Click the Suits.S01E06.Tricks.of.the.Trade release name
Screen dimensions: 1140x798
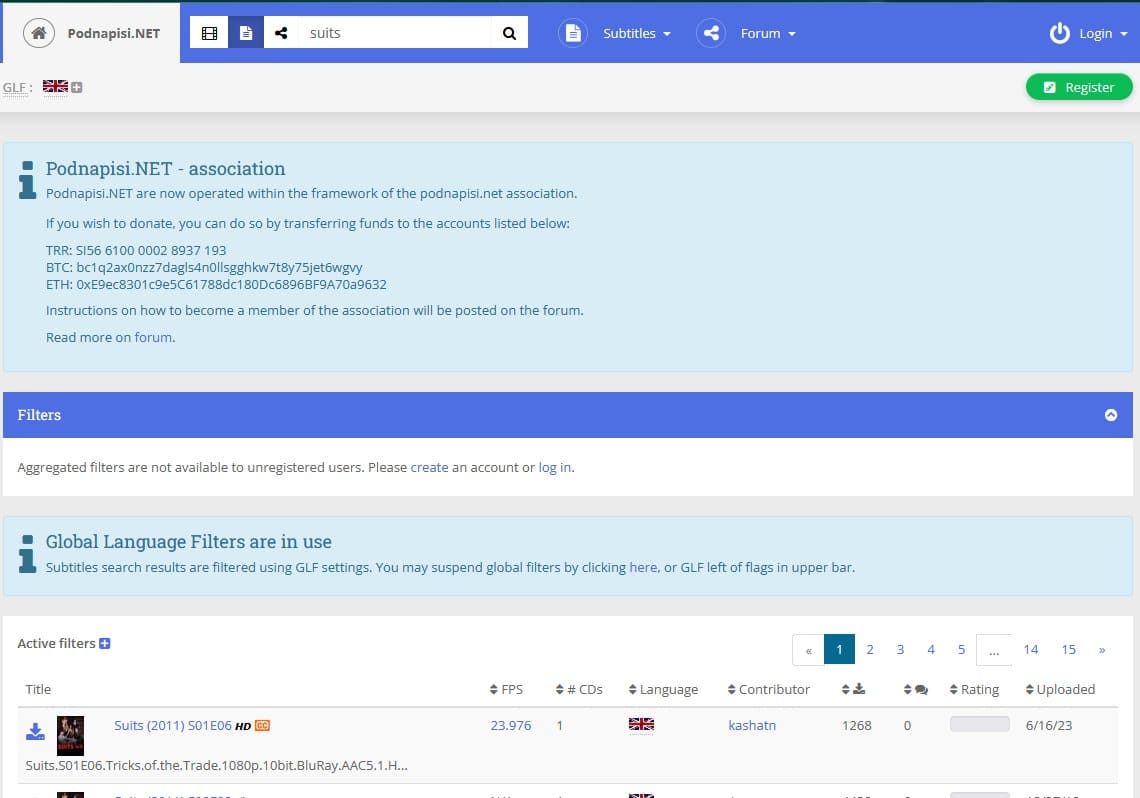pos(217,765)
